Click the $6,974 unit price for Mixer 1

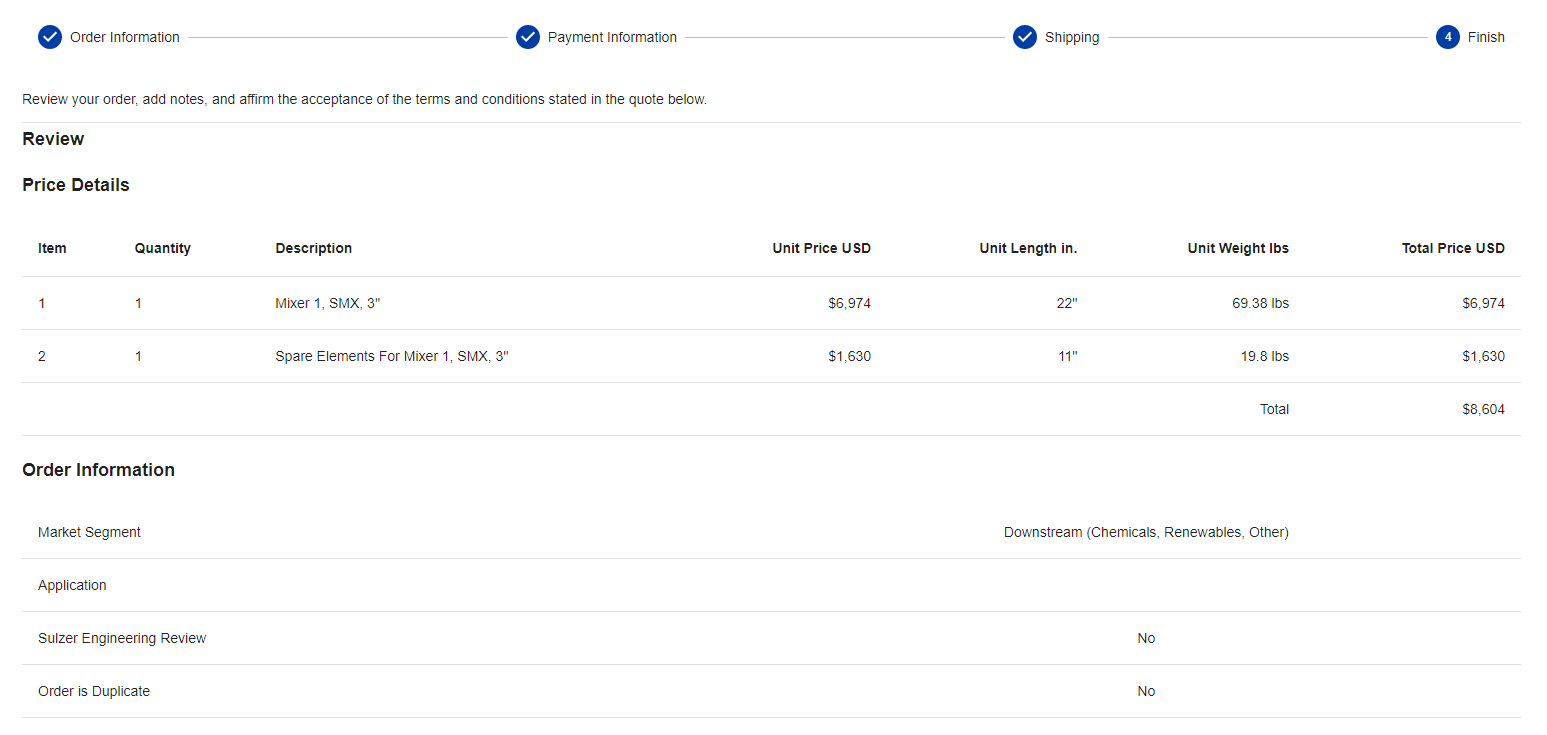tap(849, 303)
